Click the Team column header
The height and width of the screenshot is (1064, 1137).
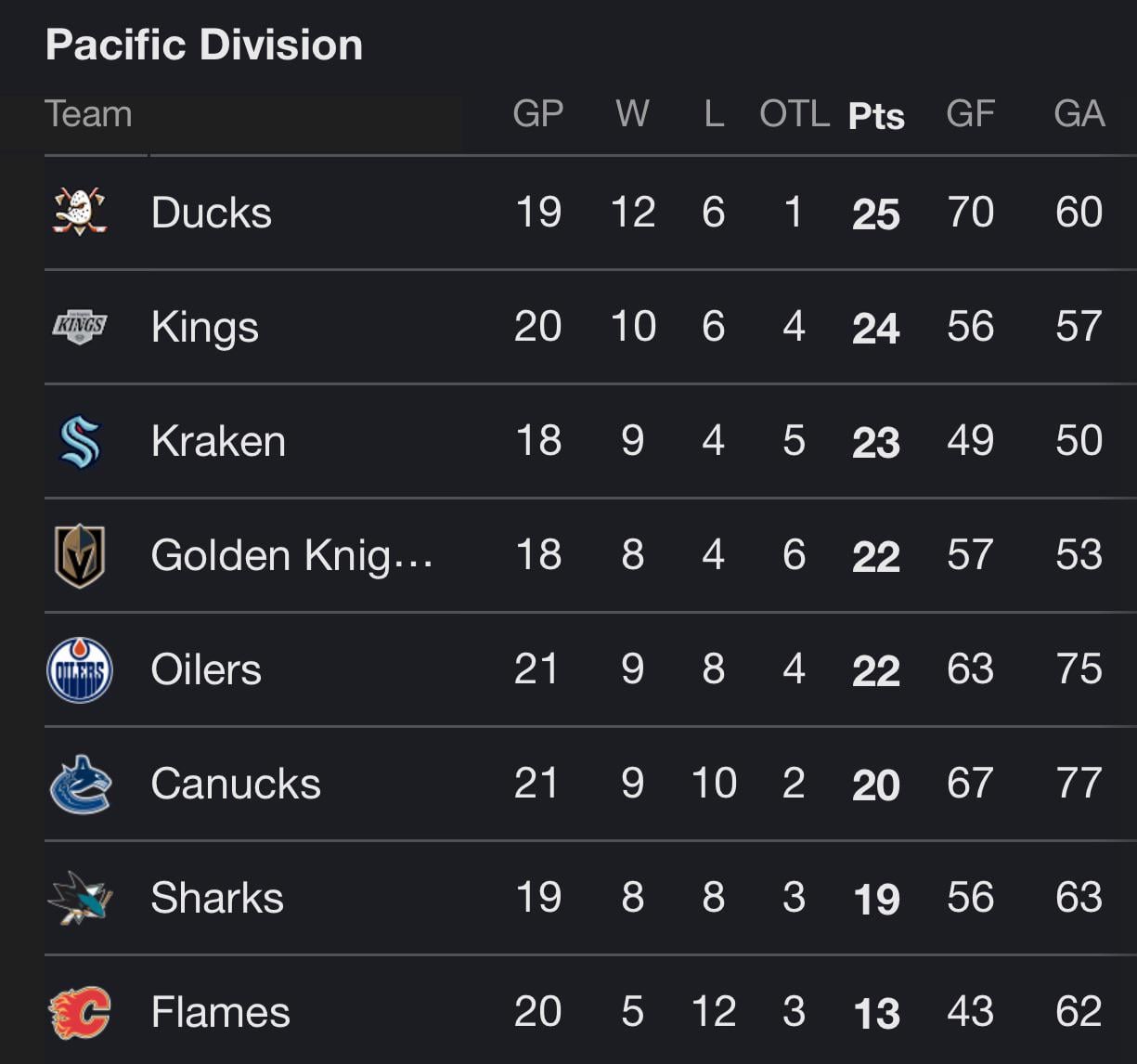pyautogui.click(x=89, y=114)
